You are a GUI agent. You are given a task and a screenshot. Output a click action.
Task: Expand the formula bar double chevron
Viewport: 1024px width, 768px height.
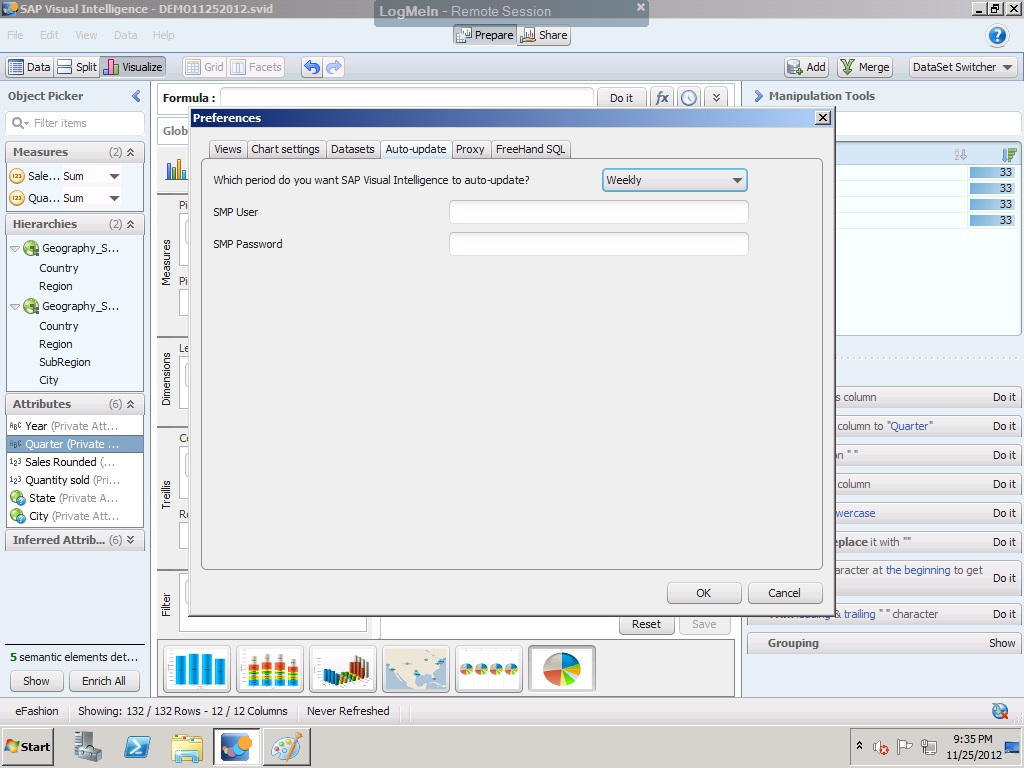(x=716, y=98)
